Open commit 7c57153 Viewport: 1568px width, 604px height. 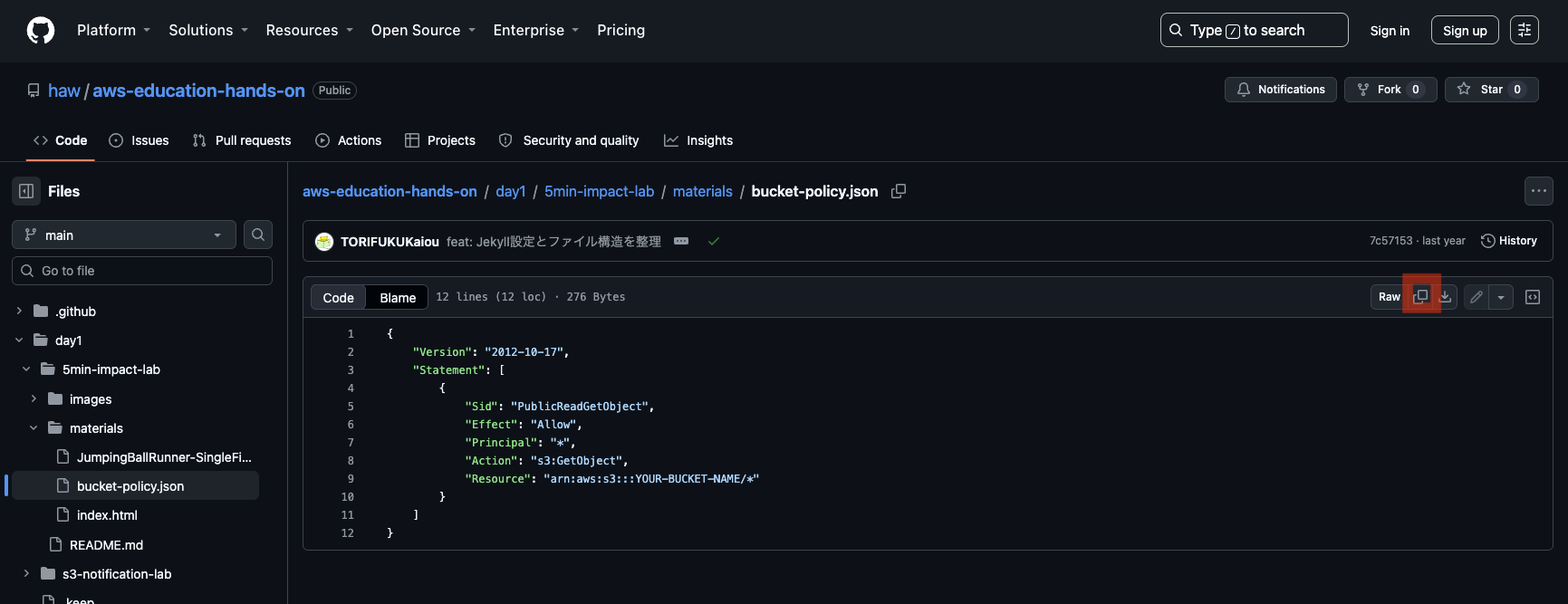pyautogui.click(x=1390, y=241)
